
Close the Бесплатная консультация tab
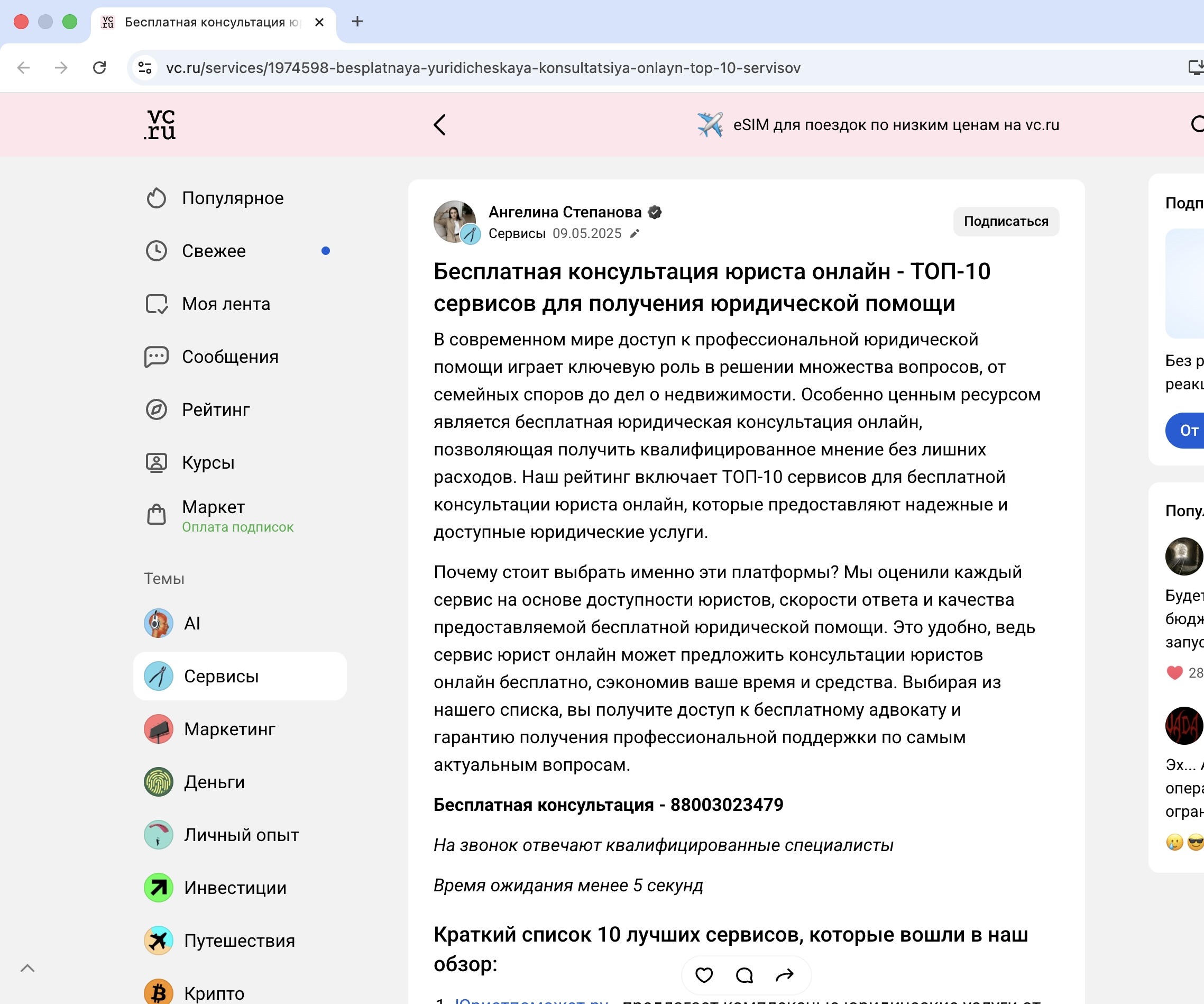pos(319,22)
